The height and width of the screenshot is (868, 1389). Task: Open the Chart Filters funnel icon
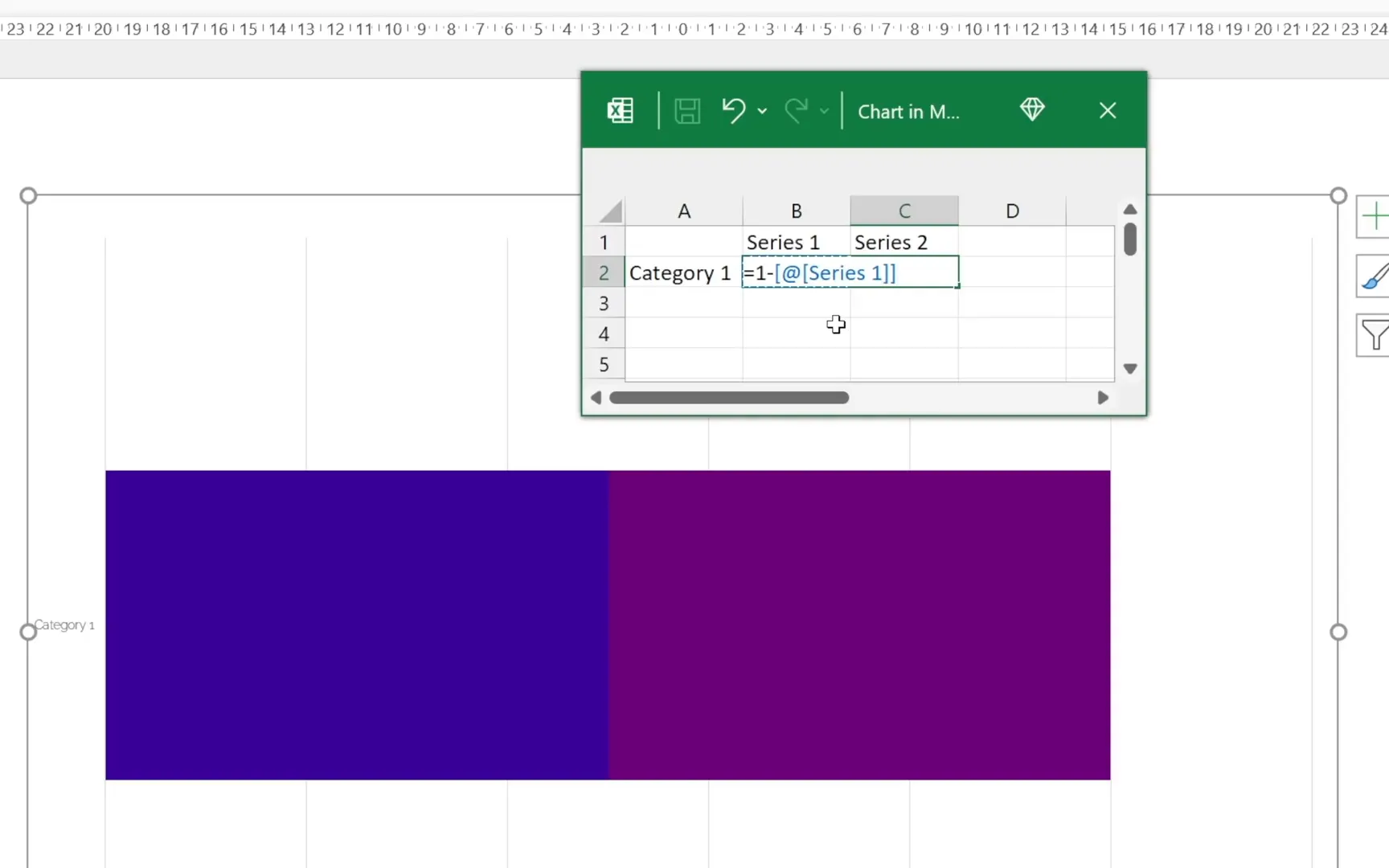tap(1374, 335)
